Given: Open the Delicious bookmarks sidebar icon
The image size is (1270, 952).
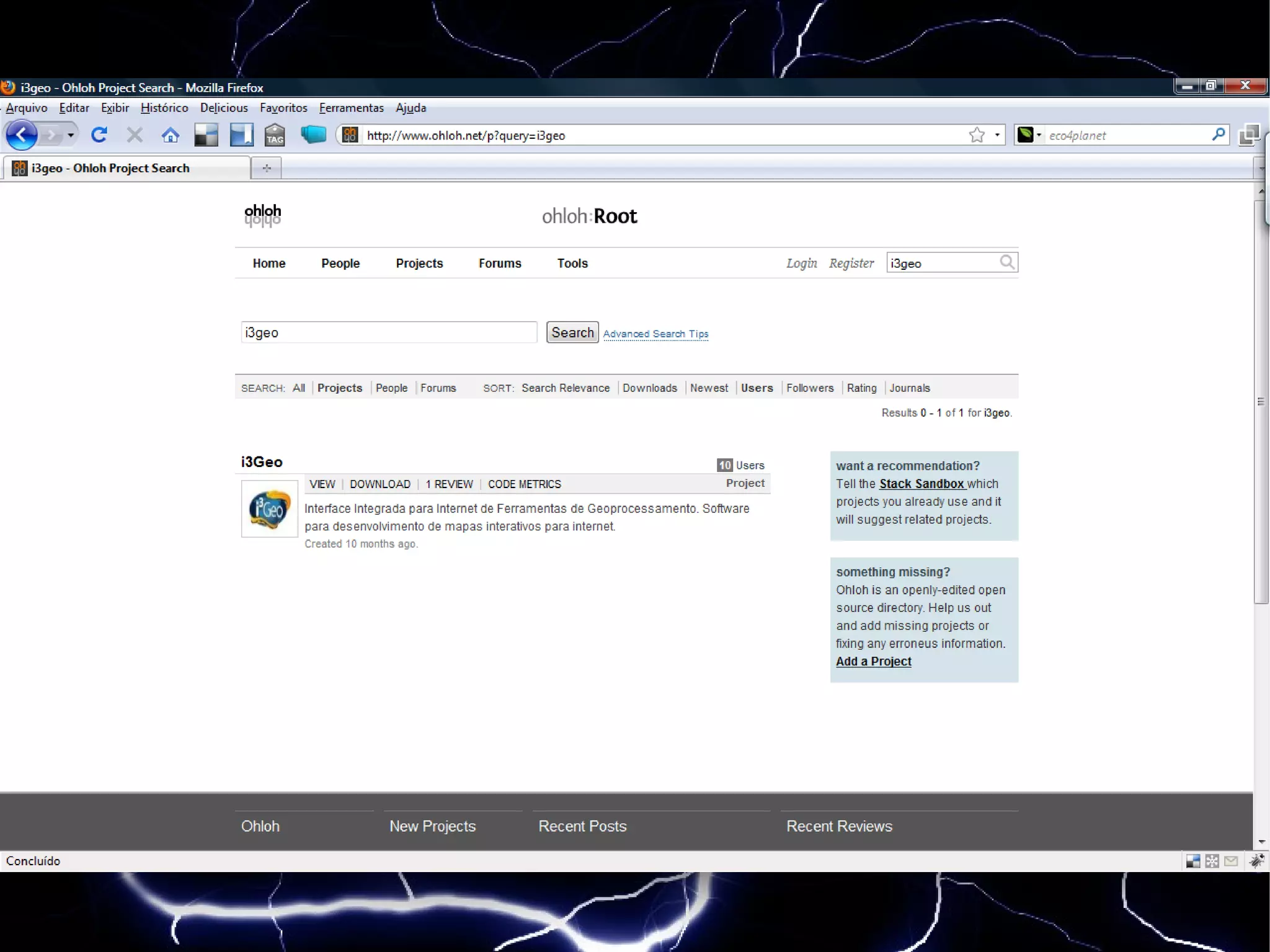Looking at the screenshot, I should [x=241, y=135].
